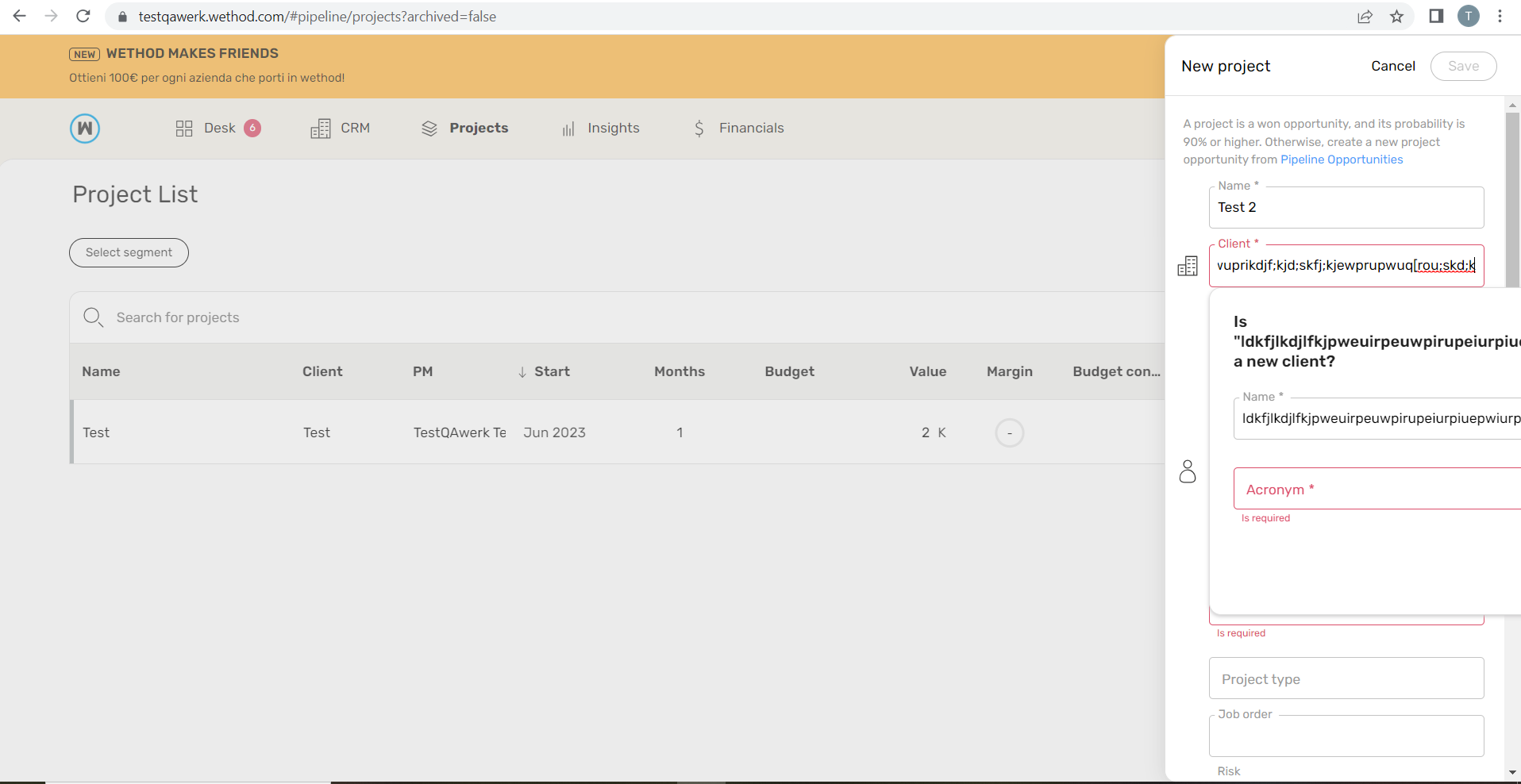The image size is (1521, 784).
Task: Sort the list by Start column
Action: [544, 371]
